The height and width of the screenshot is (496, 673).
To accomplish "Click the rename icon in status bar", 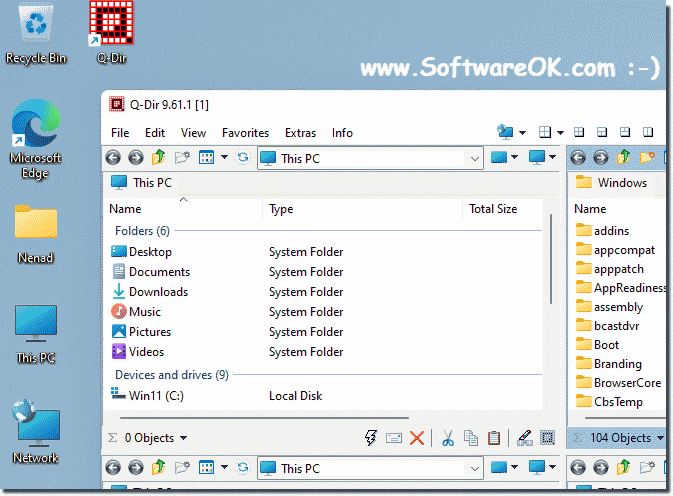I will (x=394, y=438).
